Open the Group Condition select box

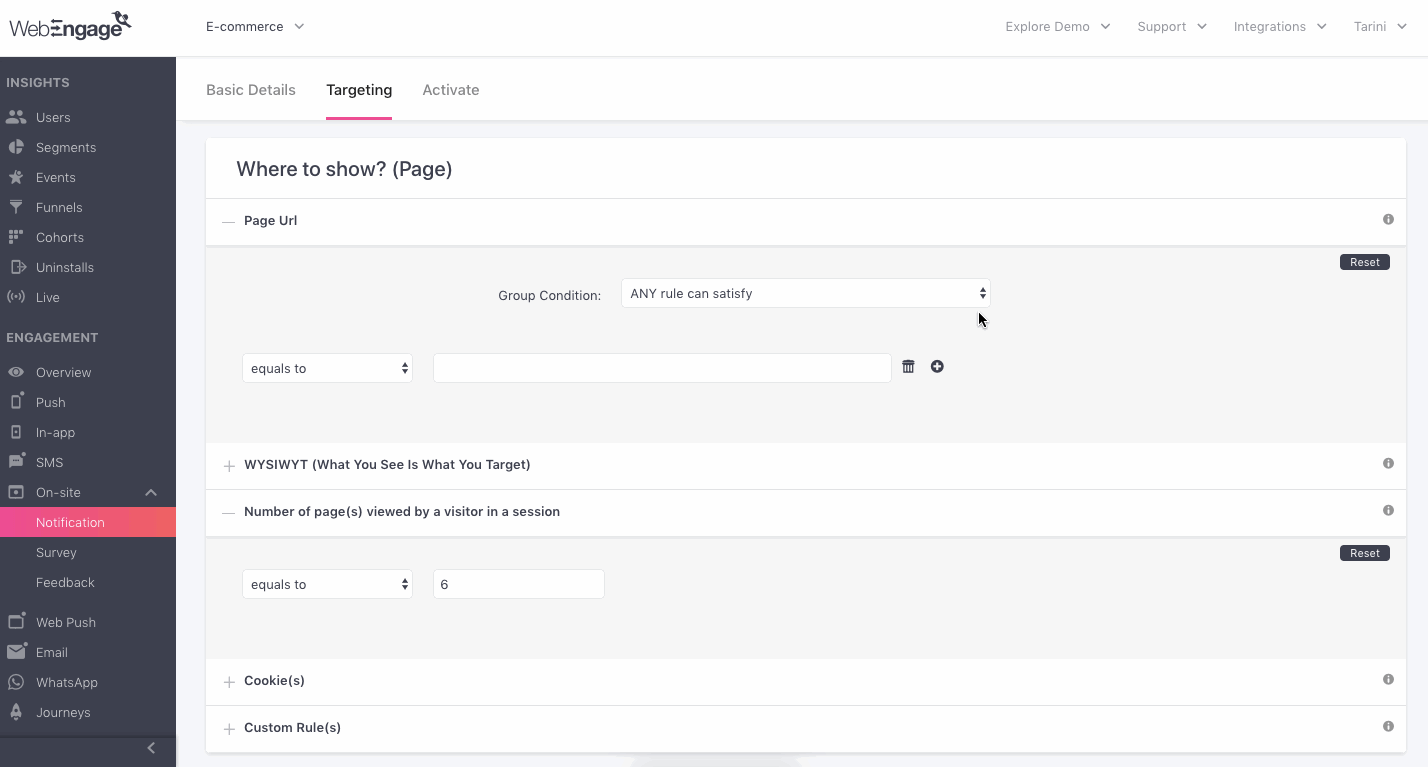tap(806, 293)
